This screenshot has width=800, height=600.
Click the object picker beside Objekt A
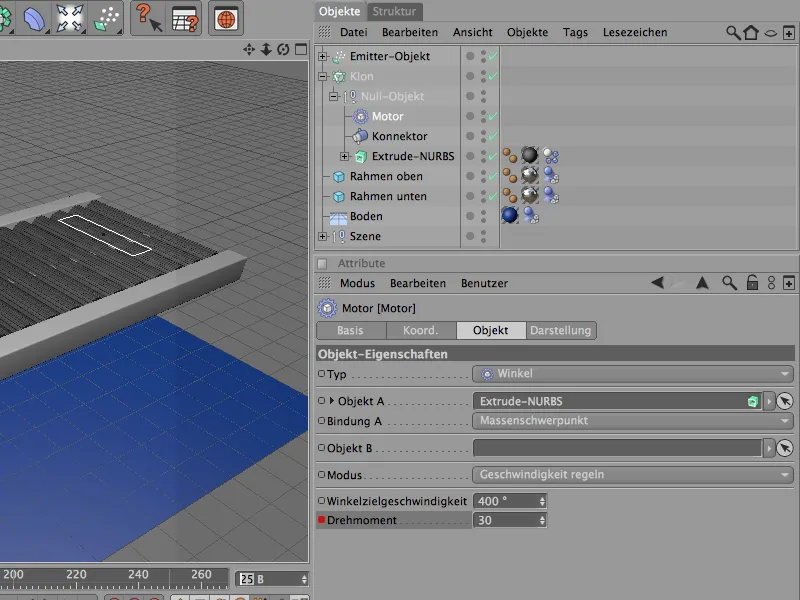pyautogui.click(x=785, y=401)
